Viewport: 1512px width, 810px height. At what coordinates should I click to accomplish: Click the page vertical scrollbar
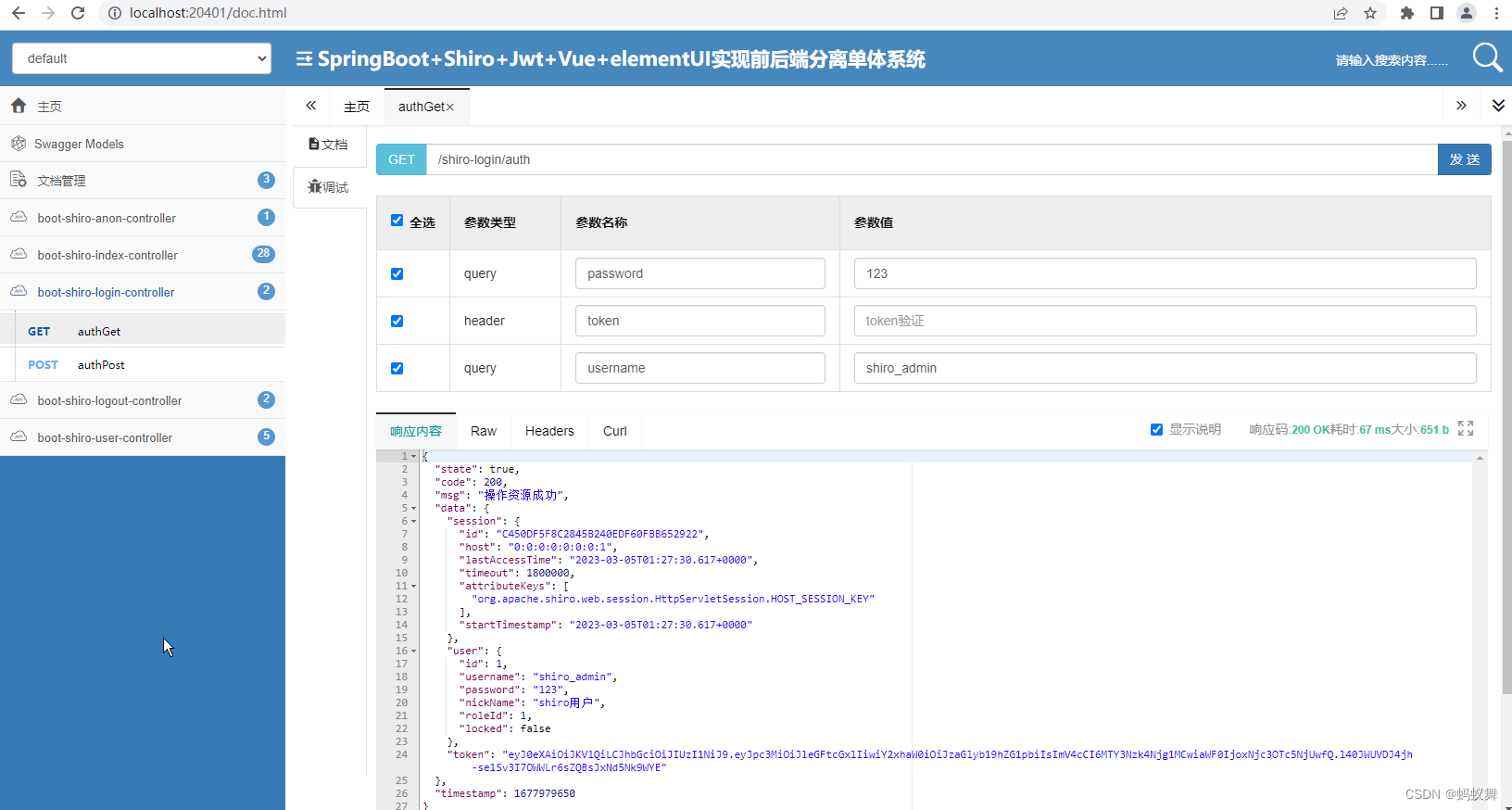1506,417
